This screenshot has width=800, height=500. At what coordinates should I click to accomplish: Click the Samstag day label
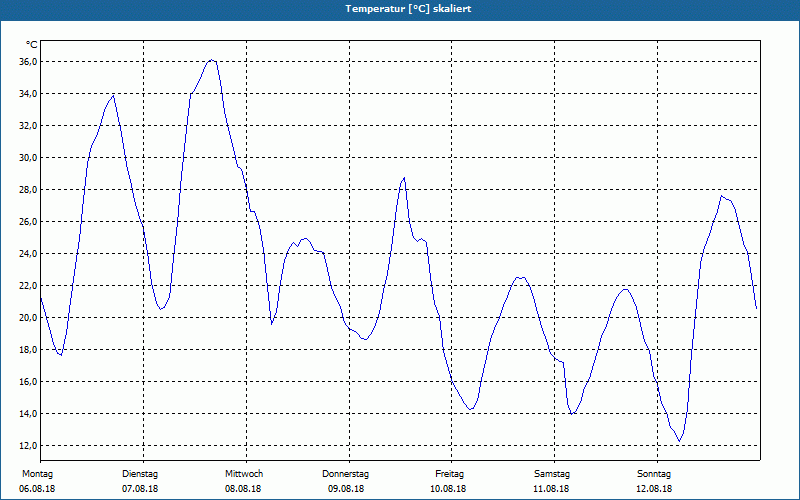(x=552, y=474)
